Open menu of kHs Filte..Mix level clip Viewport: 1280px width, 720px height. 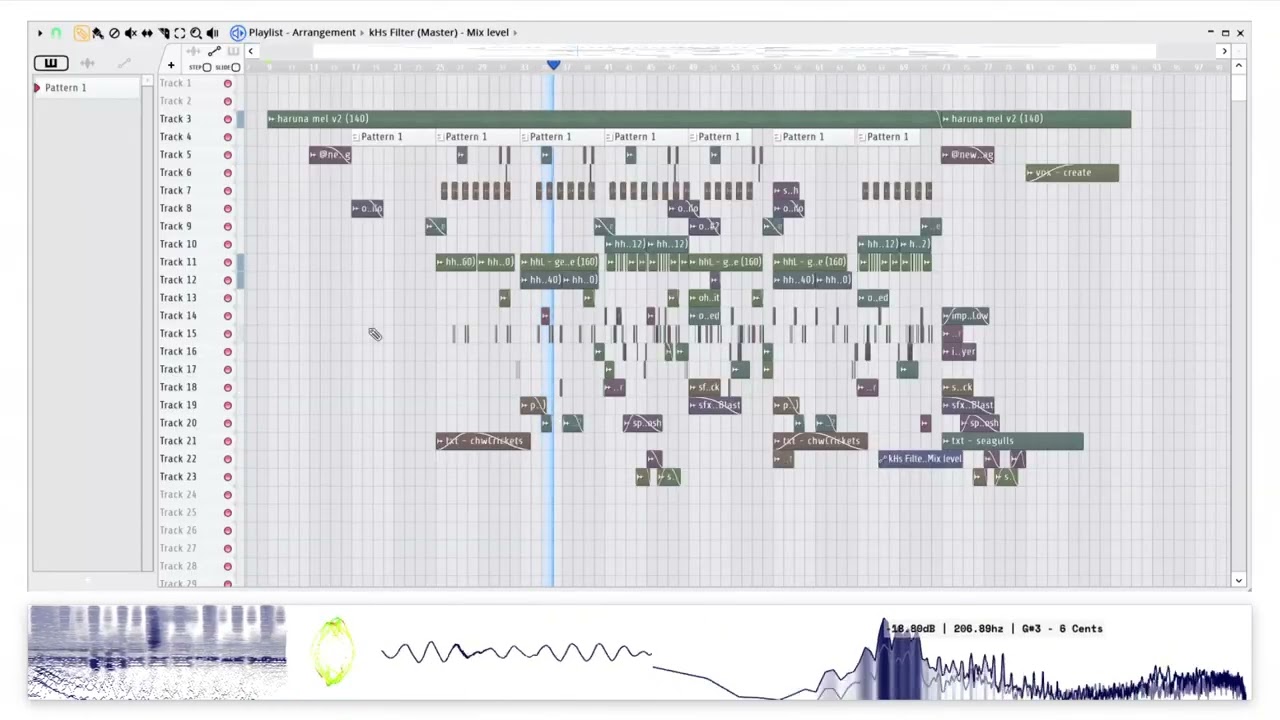tap(884, 459)
